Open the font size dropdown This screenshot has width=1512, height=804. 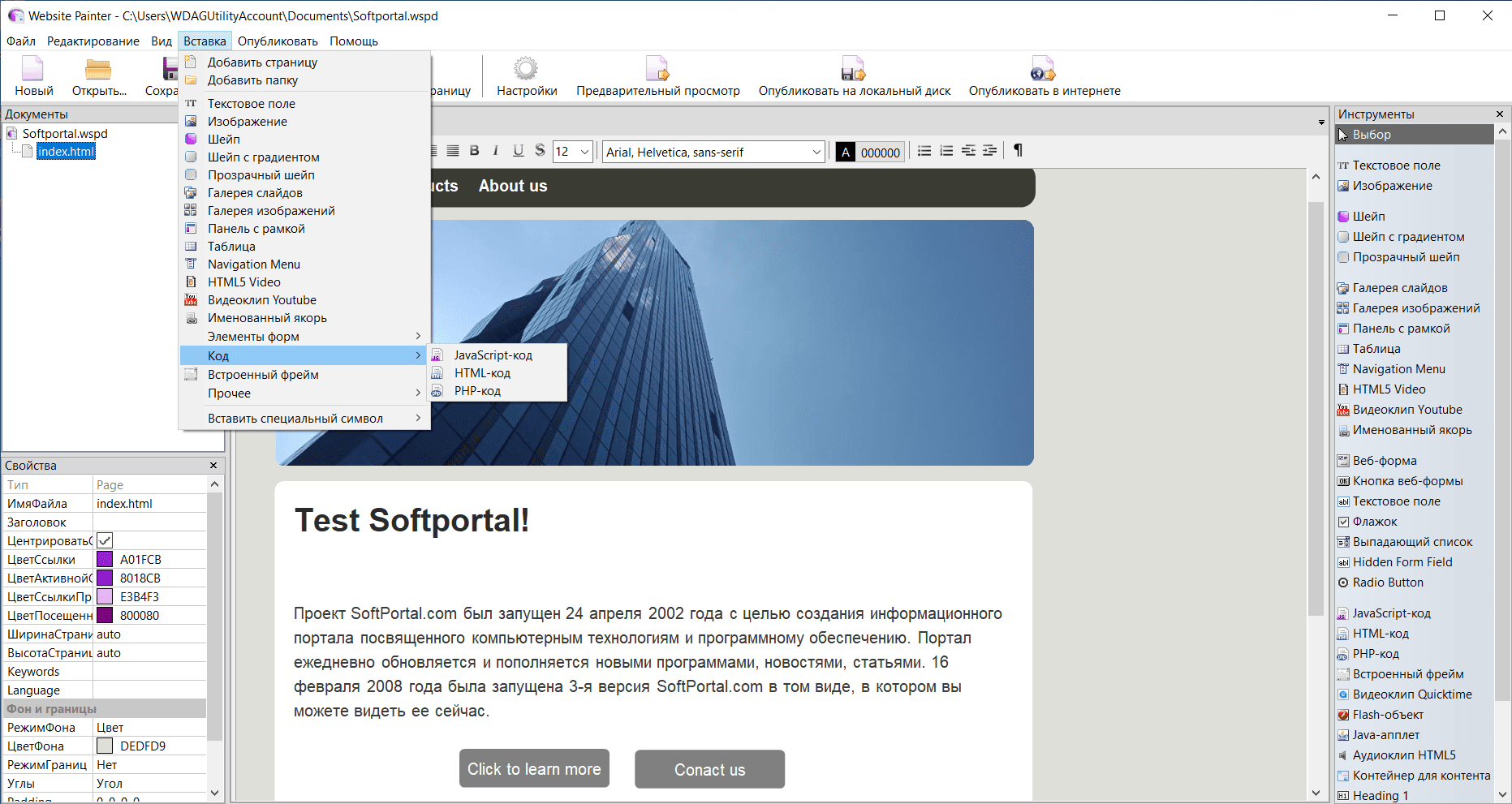click(x=584, y=152)
